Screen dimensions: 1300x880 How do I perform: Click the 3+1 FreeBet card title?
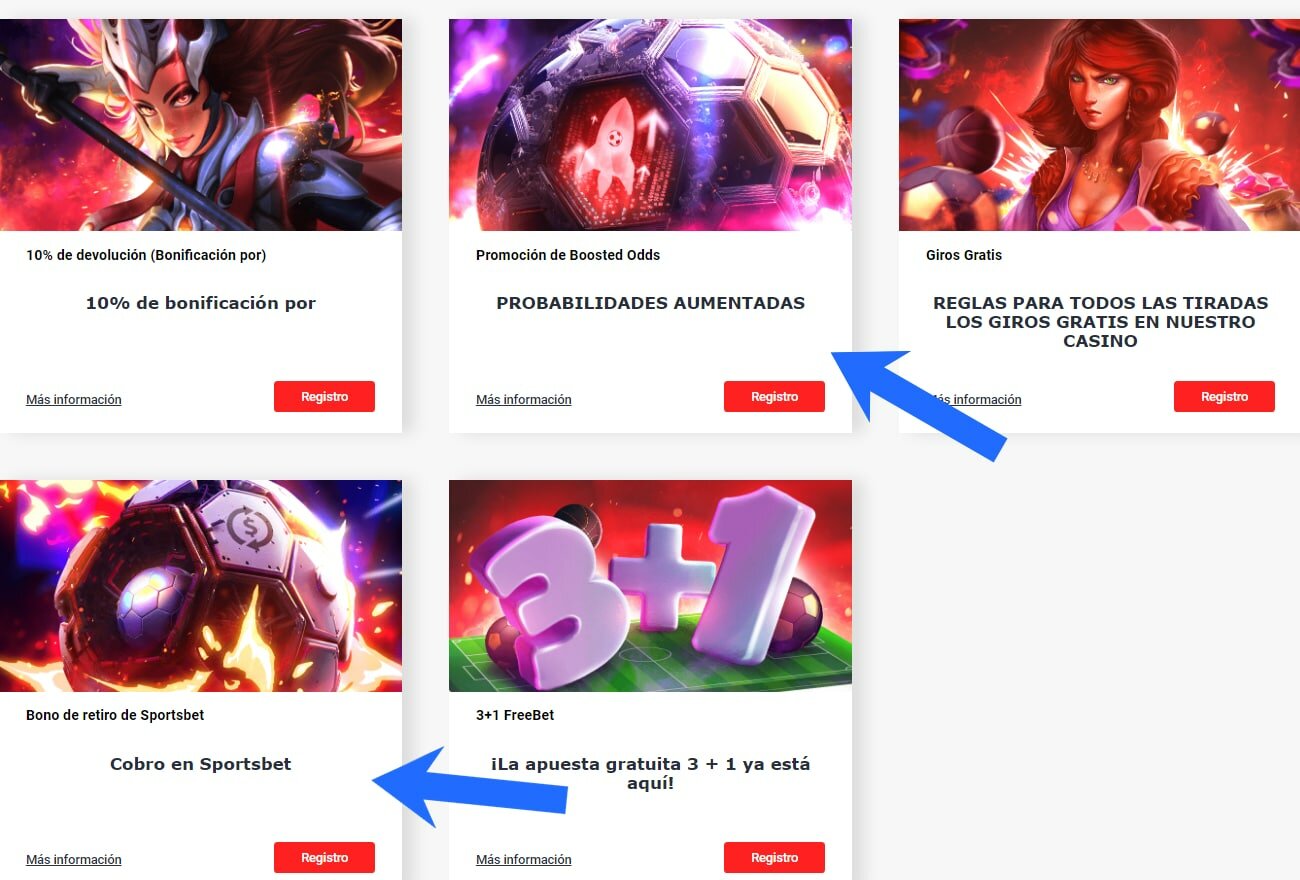click(x=515, y=715)
